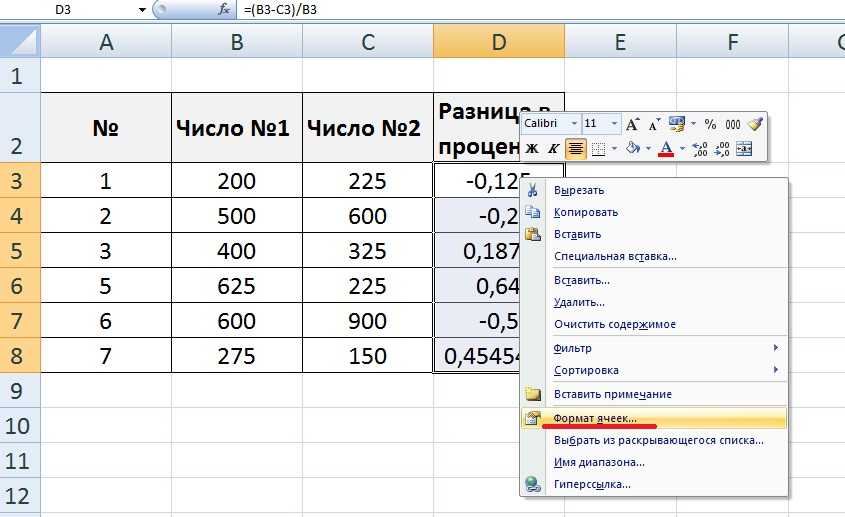Select column C header
The height and width of the screenshot is (517, 845).
[x=368, y=42]
